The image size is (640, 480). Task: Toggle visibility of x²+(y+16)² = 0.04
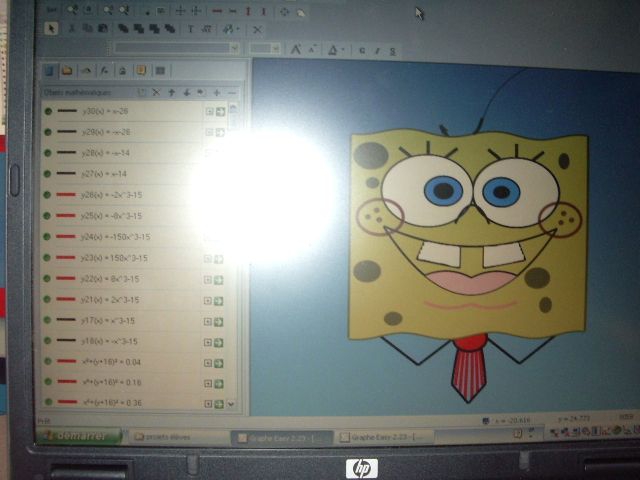pos(48,361)
